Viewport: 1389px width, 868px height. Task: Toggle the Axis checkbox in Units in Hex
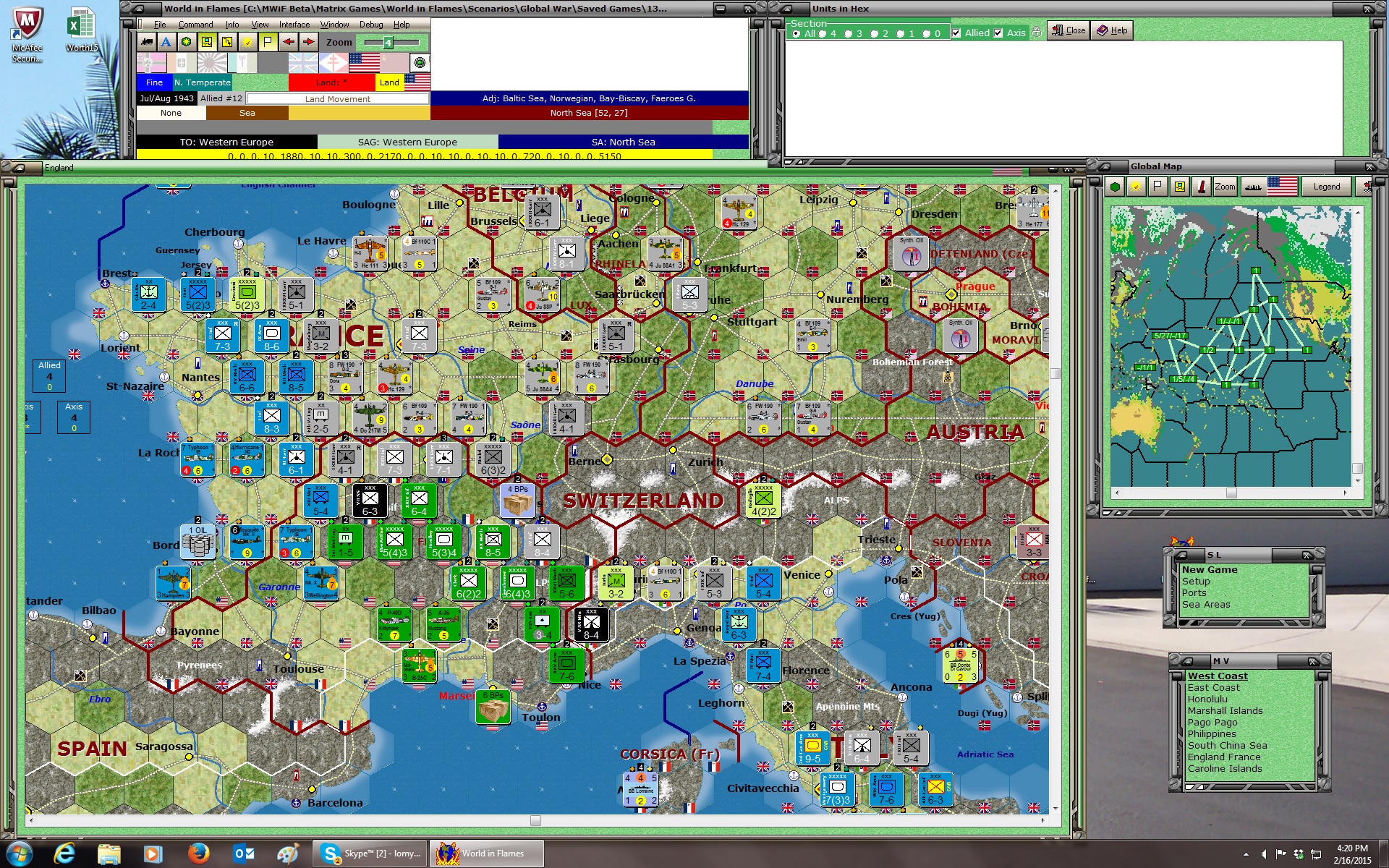[x=998, y=33]
